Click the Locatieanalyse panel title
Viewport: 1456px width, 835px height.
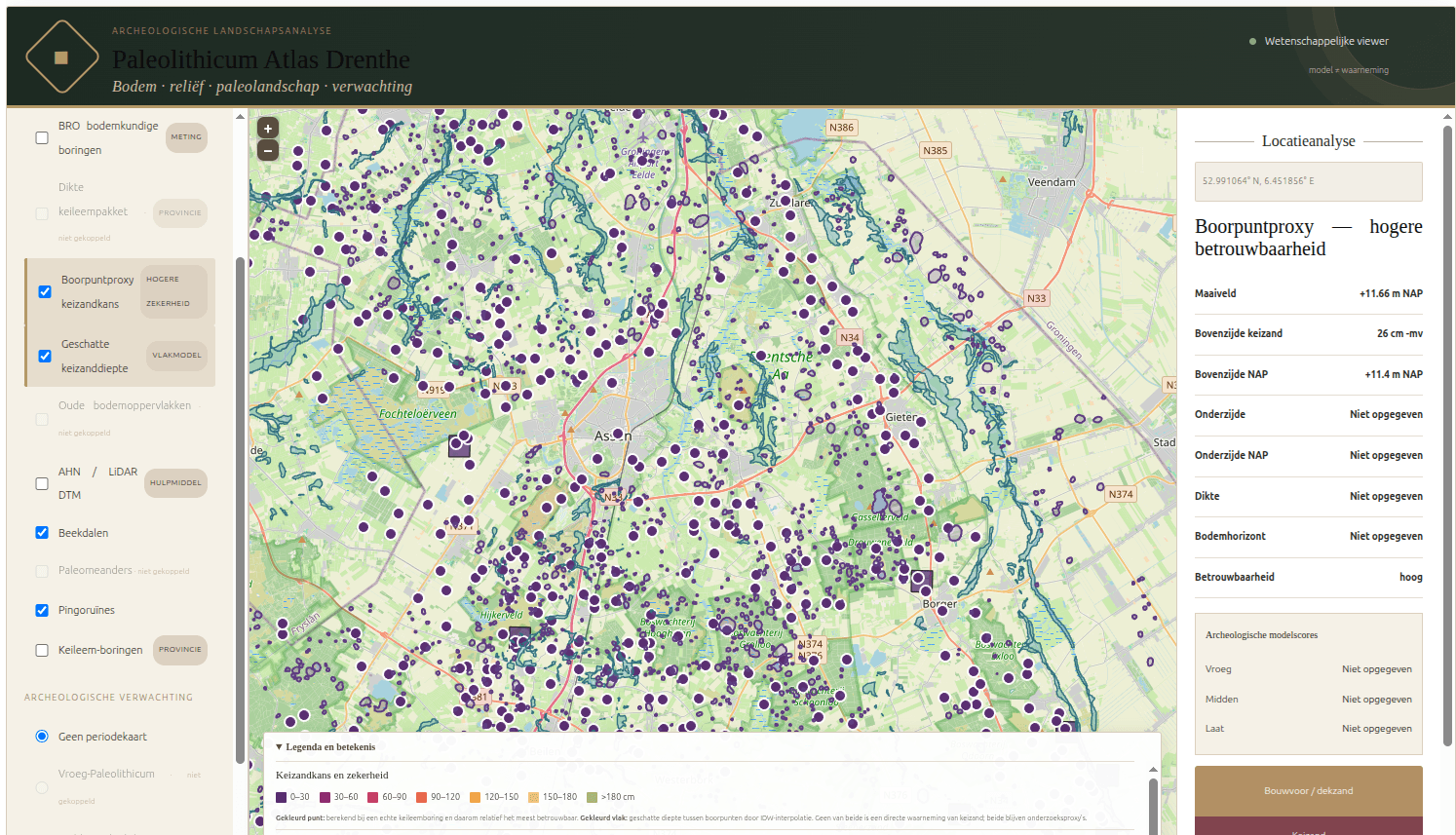(1309, 141)
